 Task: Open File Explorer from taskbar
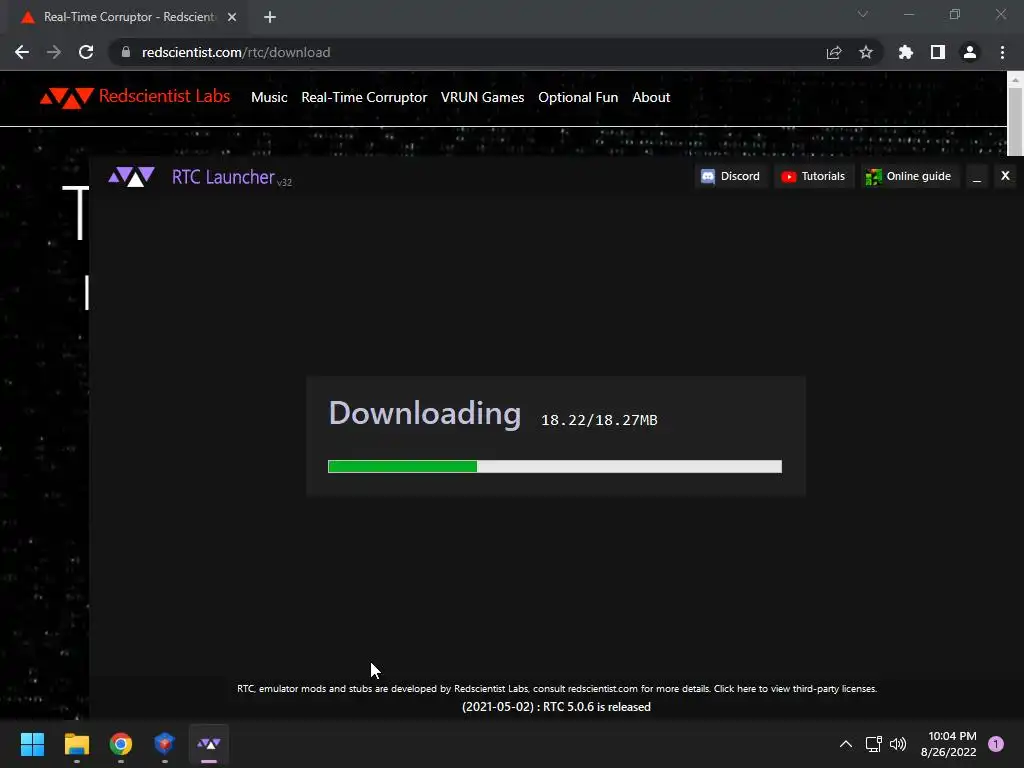coord(76,744)
